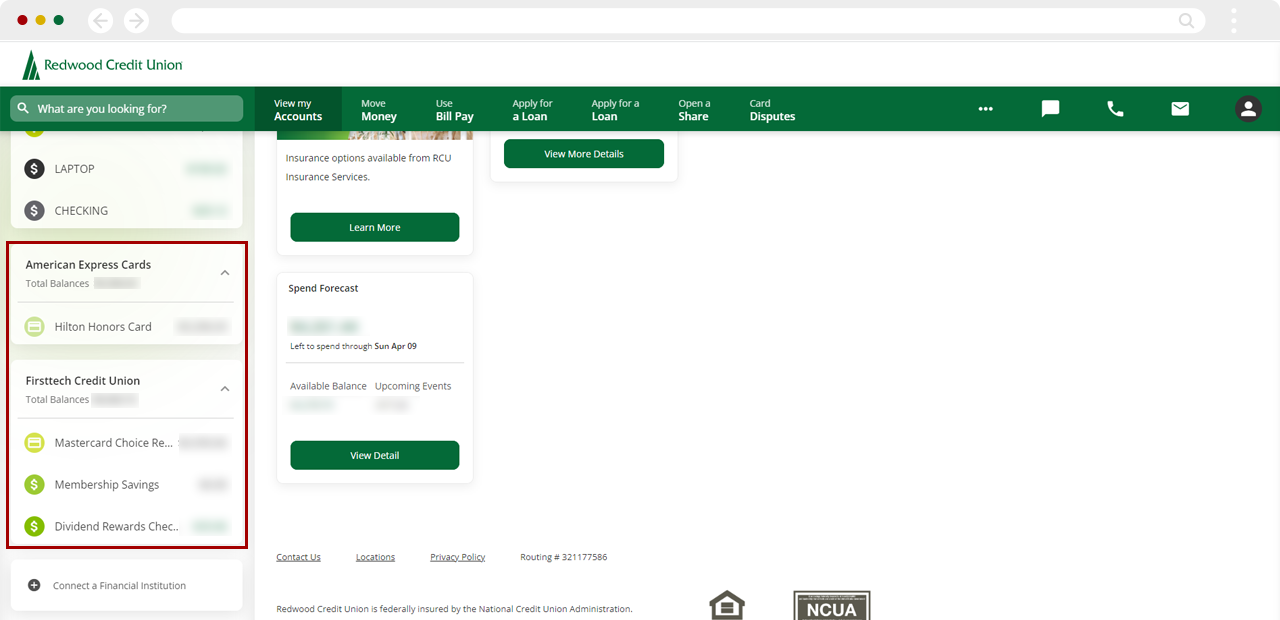Click the plus icon for Connect a Financial Institution
1280x620 pixels.
click(x=34, y=586)
